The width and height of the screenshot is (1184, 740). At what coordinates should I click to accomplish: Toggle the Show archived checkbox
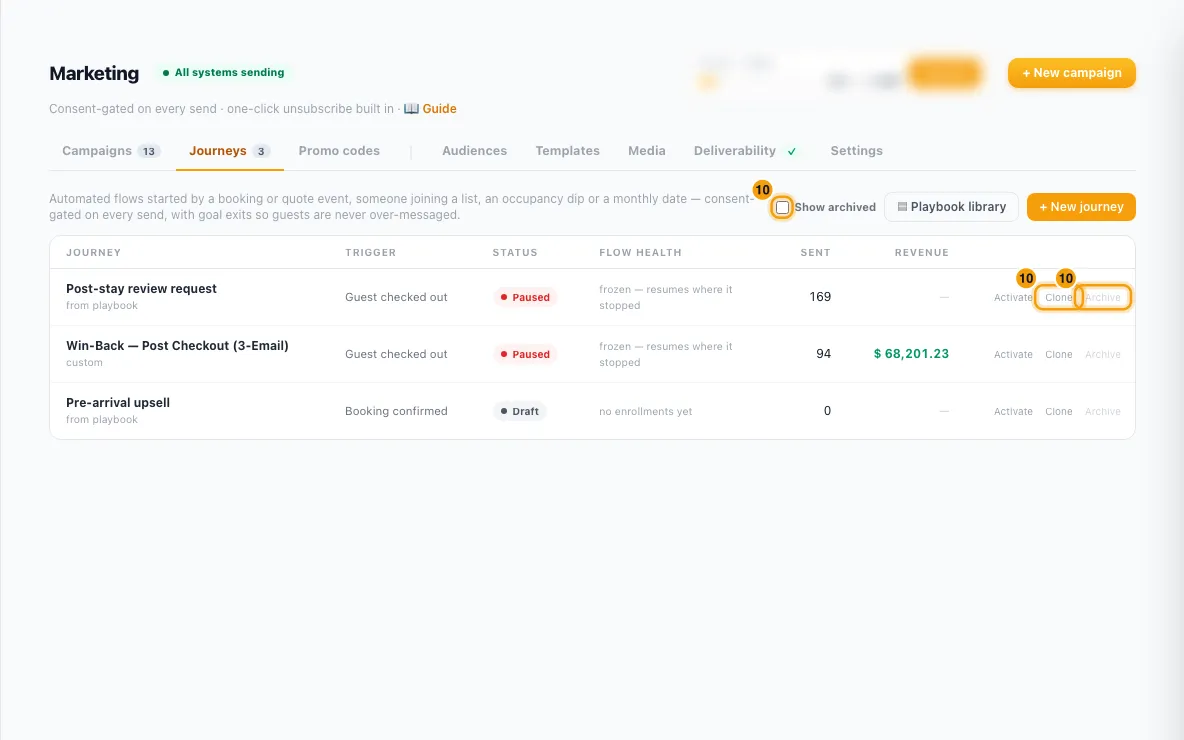782,207
